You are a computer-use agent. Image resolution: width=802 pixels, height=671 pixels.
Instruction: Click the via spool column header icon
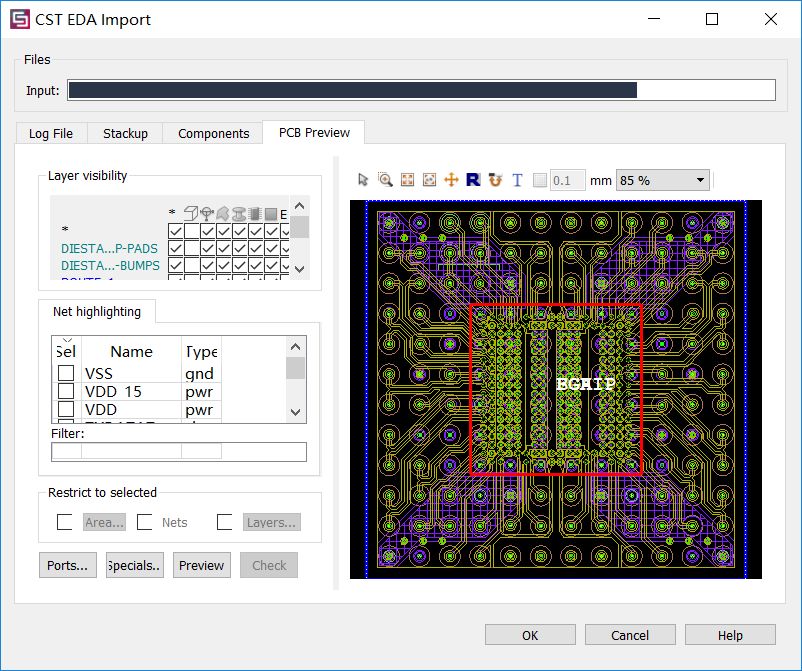tap(239, 213)
